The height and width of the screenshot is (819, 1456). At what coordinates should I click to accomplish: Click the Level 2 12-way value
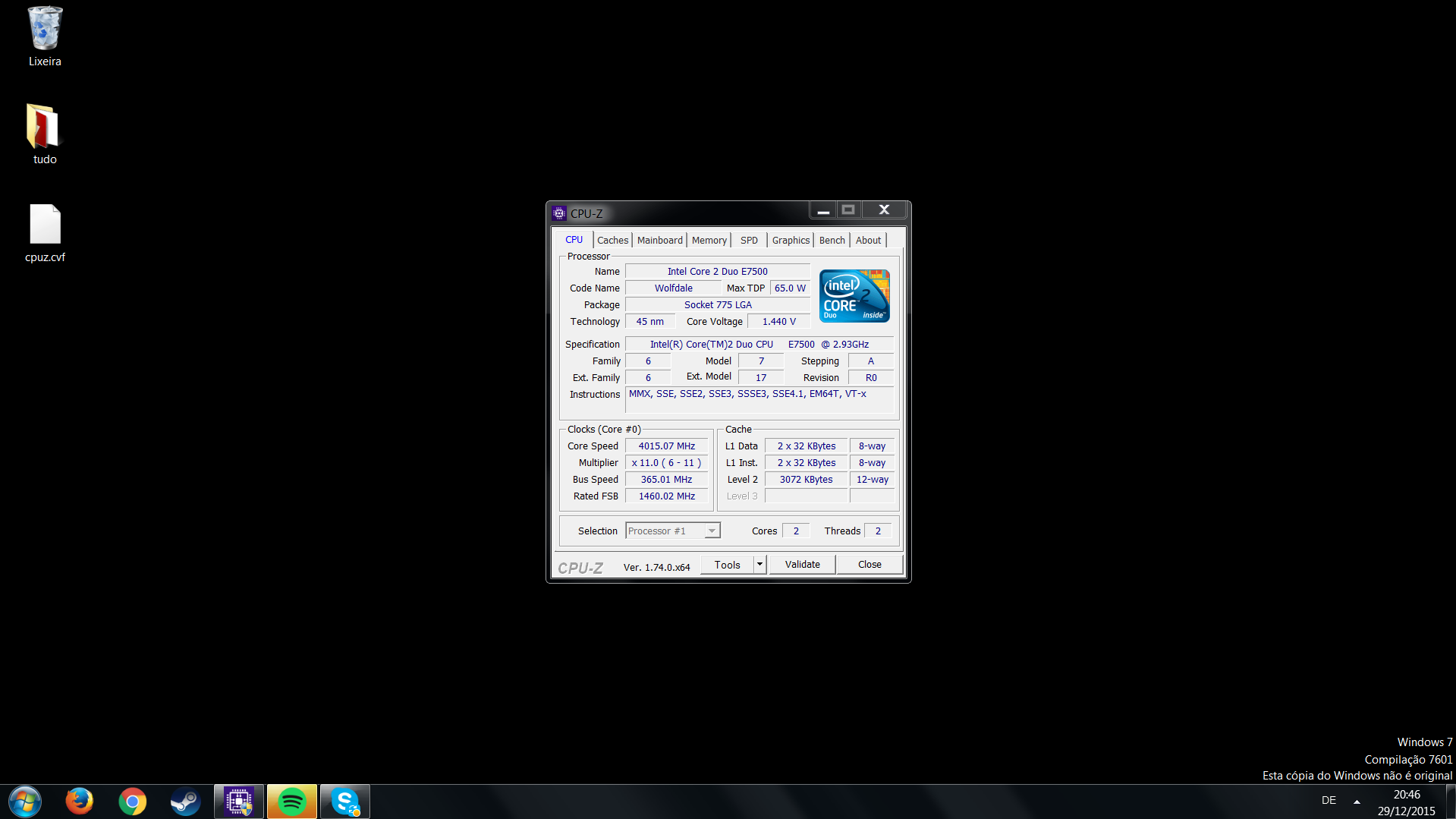pyautogui.click(x=872, y=480)
